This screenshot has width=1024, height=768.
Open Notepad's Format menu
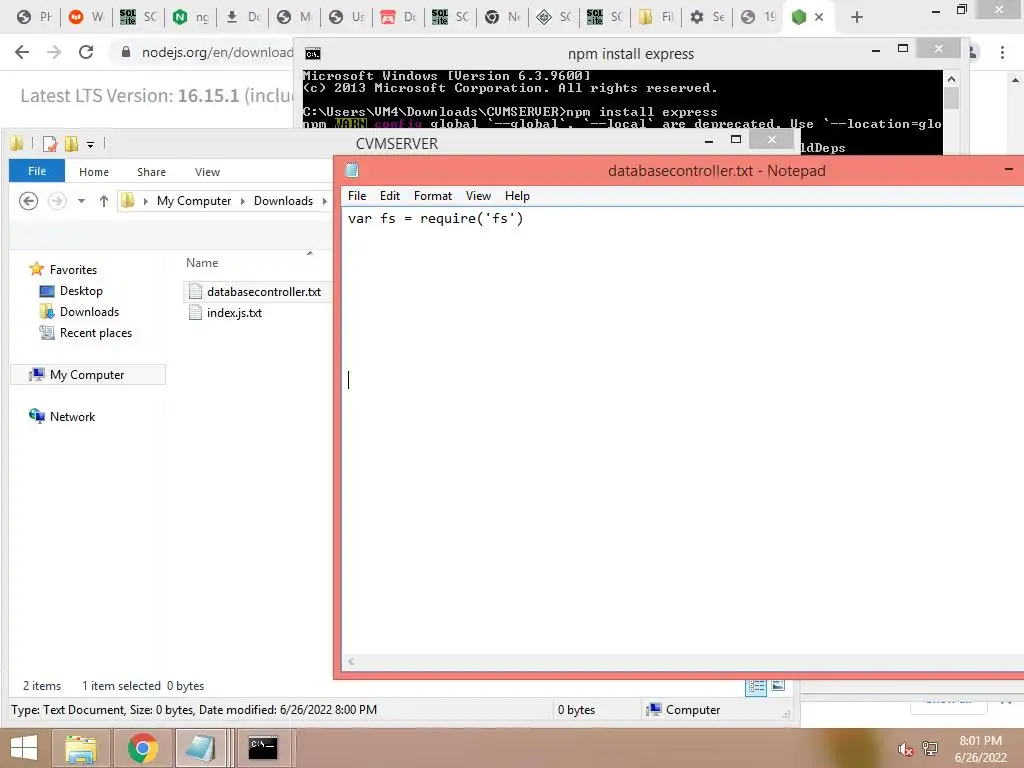point(432,196)
